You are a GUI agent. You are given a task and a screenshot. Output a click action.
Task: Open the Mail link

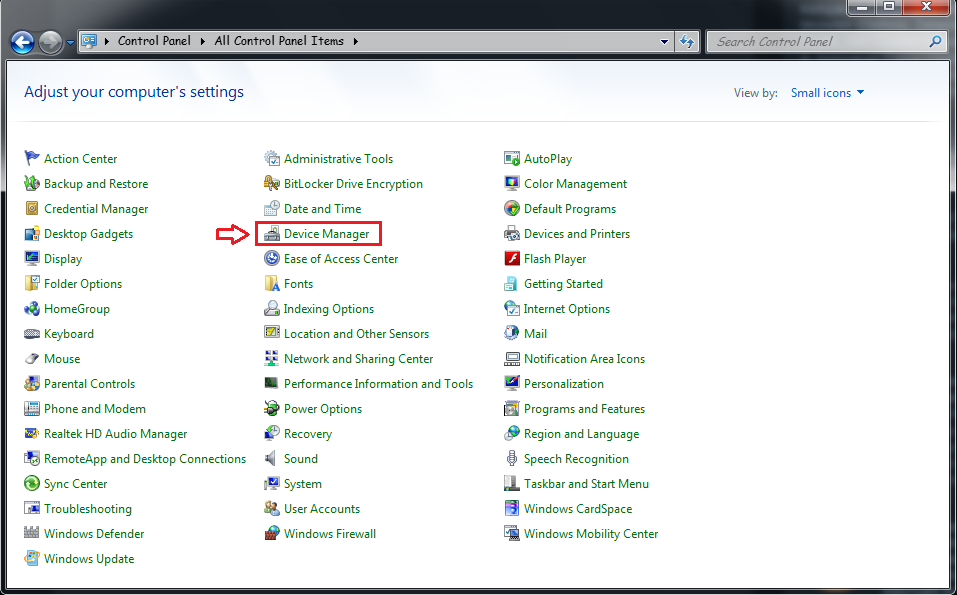535,334
